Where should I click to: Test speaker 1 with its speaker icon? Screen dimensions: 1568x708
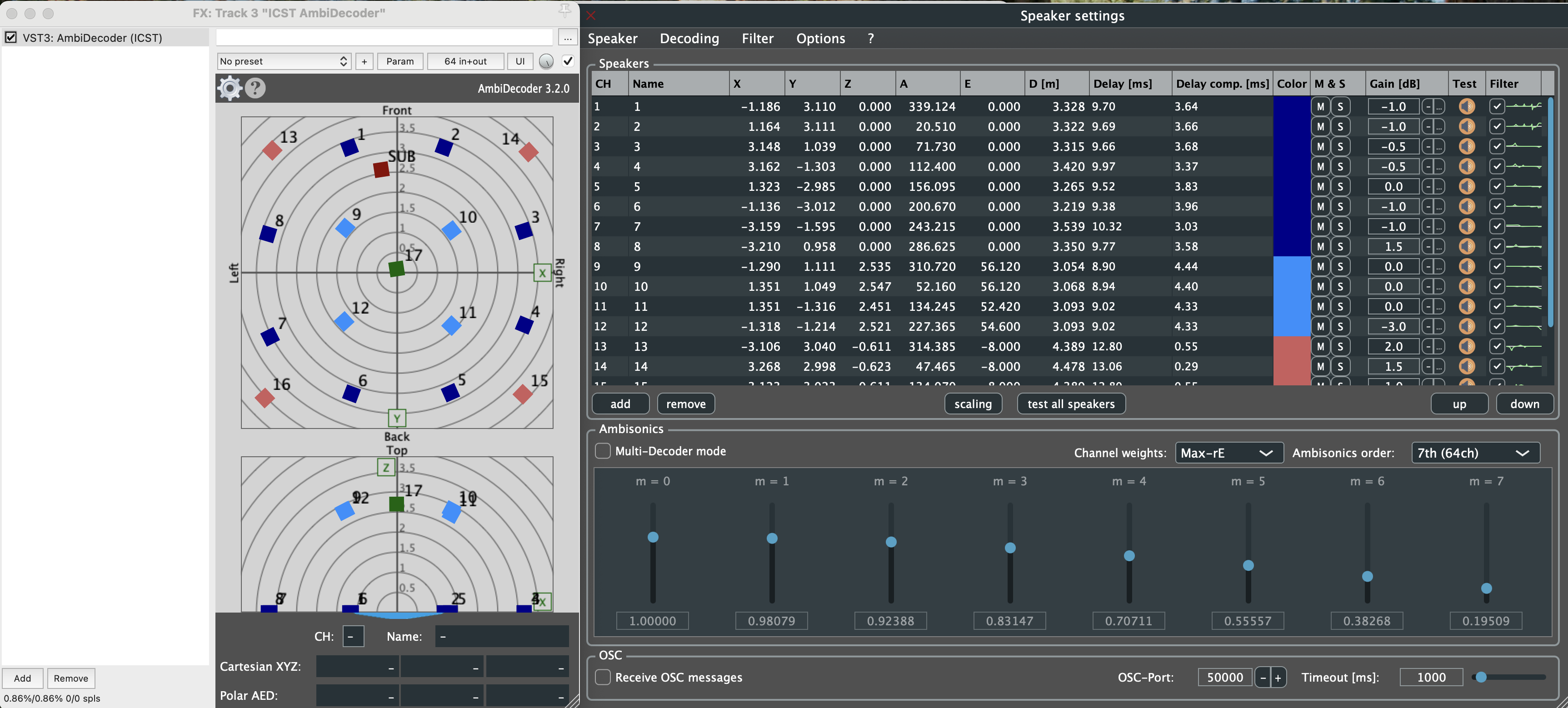point(1467,106)
